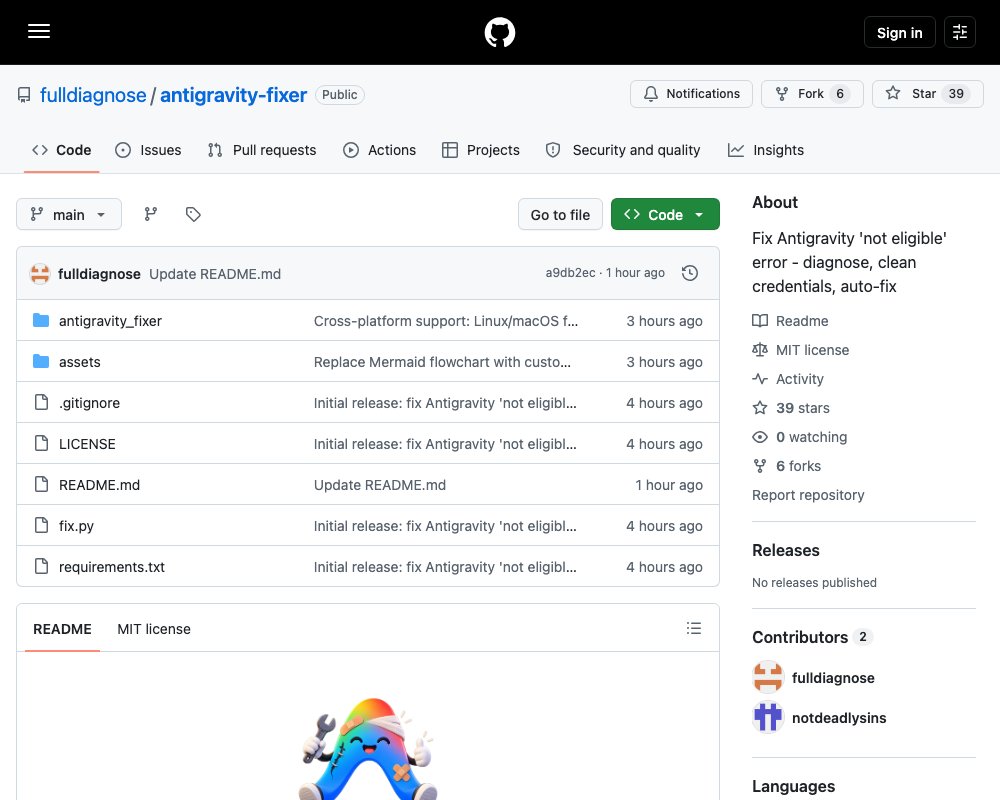Screen dimensions: 1000x800
Task: Open the main branch dropdown
Action: click(x=69, y=214)
